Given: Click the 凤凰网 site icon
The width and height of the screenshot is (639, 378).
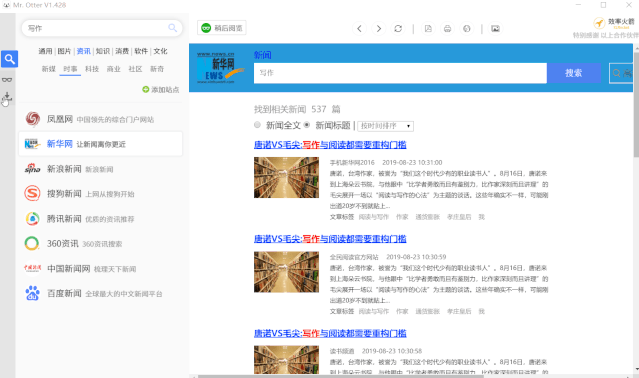Looking at the screenshot, I should (x=33, y=119).
